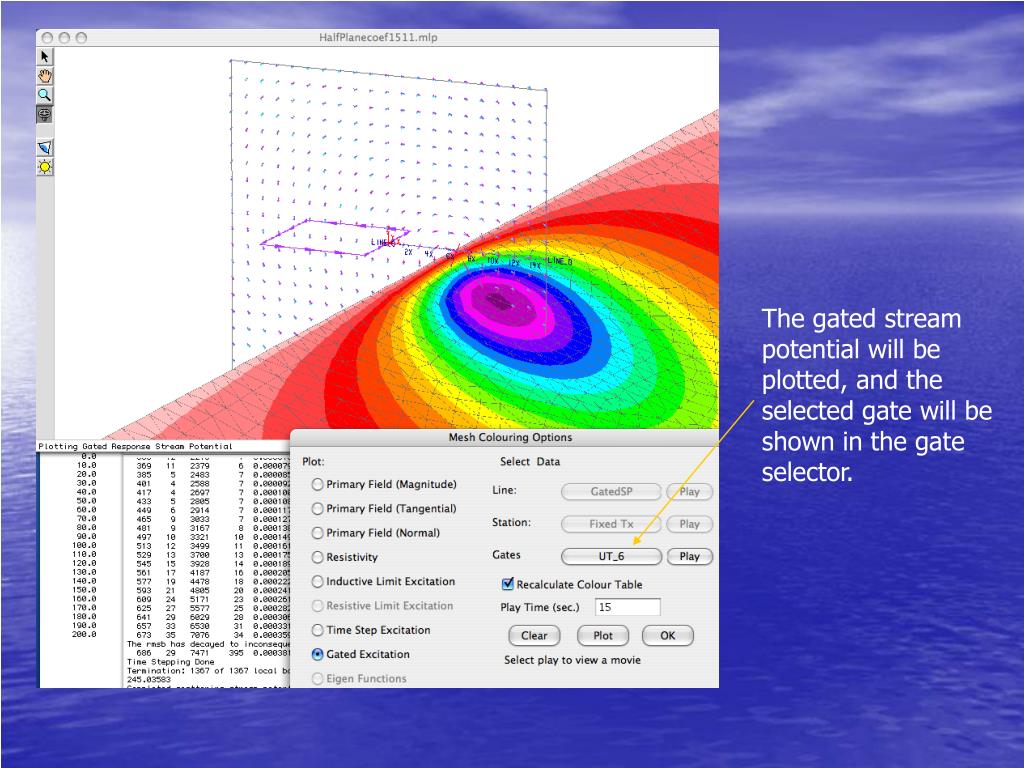
Task: Click the HalfPlanecoef1511.mlp window title
Action: pos(378,37)
